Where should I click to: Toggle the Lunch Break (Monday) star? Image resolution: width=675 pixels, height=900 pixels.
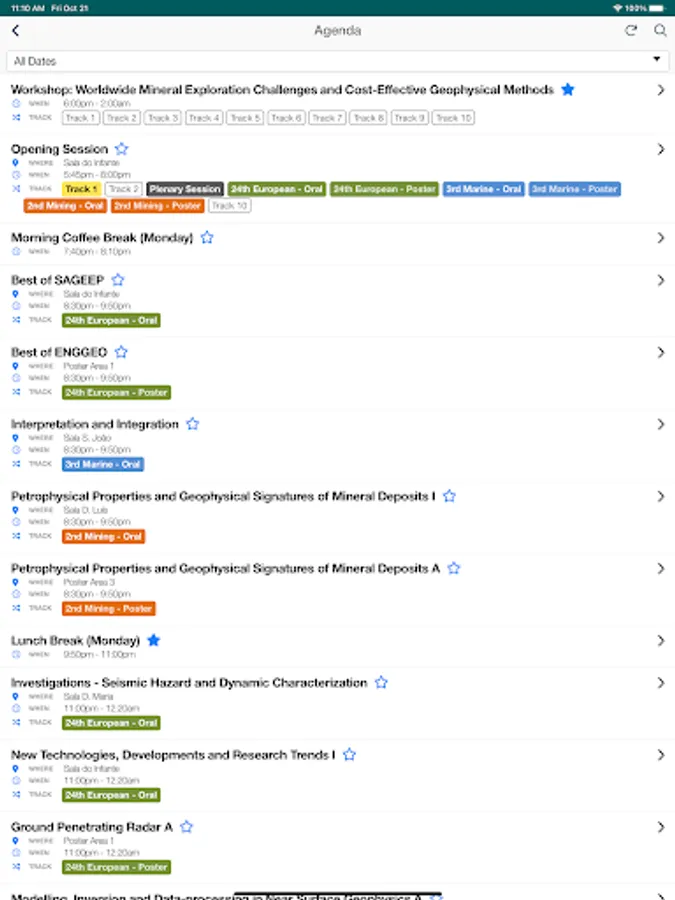click(154, 640)
